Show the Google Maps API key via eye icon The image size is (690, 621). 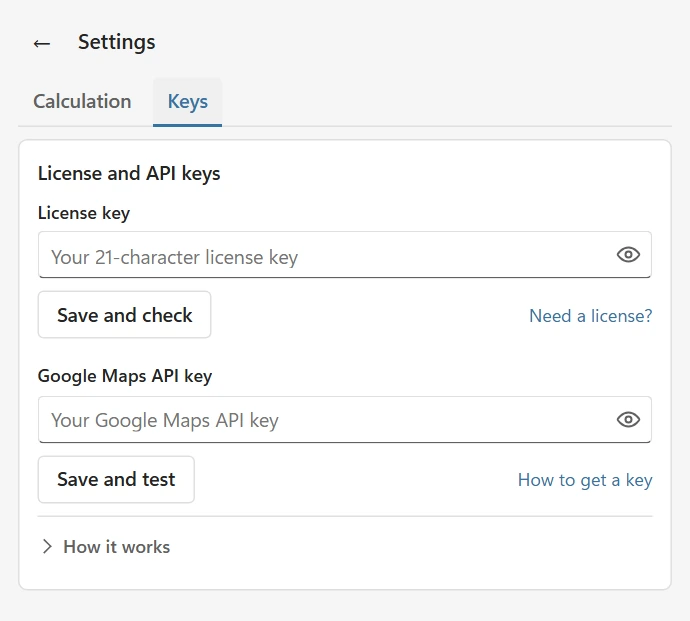pos(628,419)
